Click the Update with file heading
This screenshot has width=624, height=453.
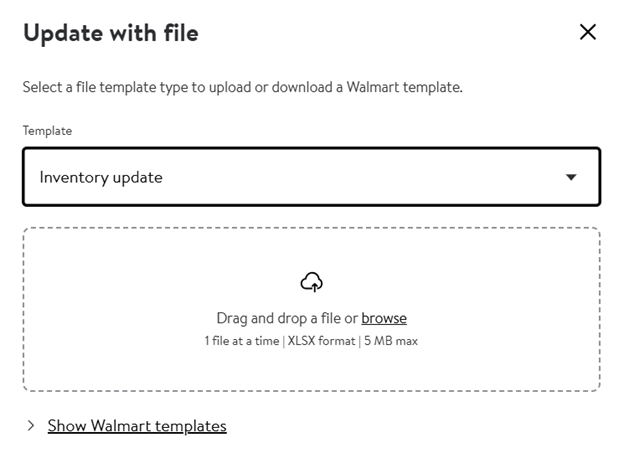tap(111, 33)
